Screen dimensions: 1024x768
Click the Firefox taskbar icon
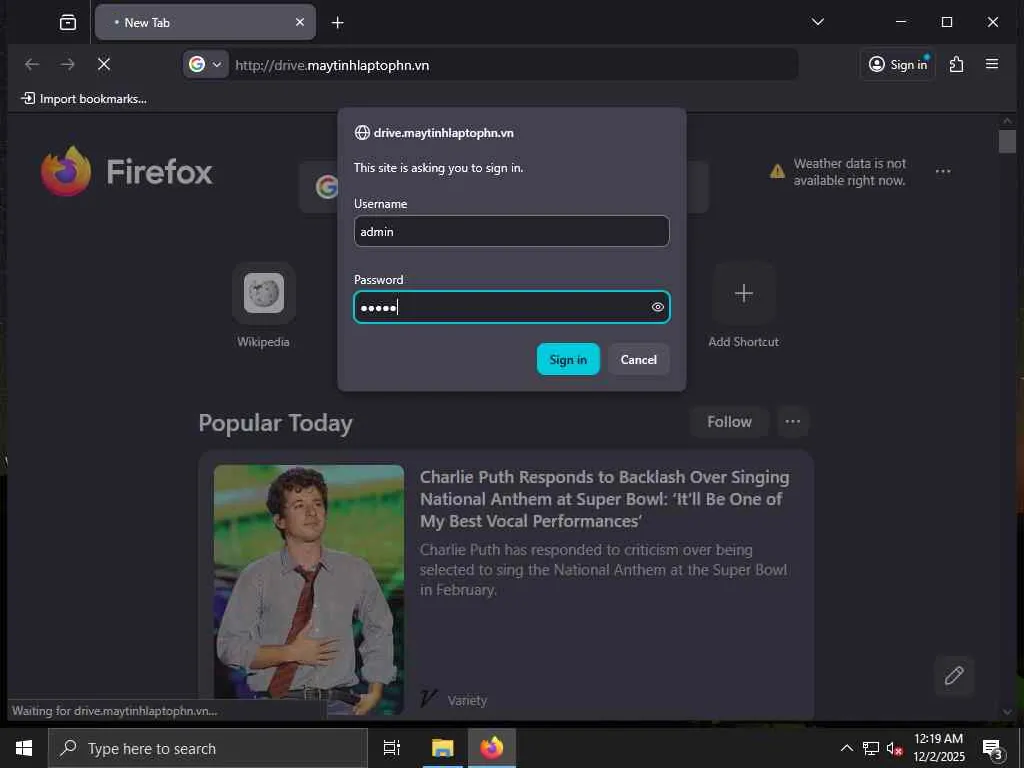[x=492, y=748]
